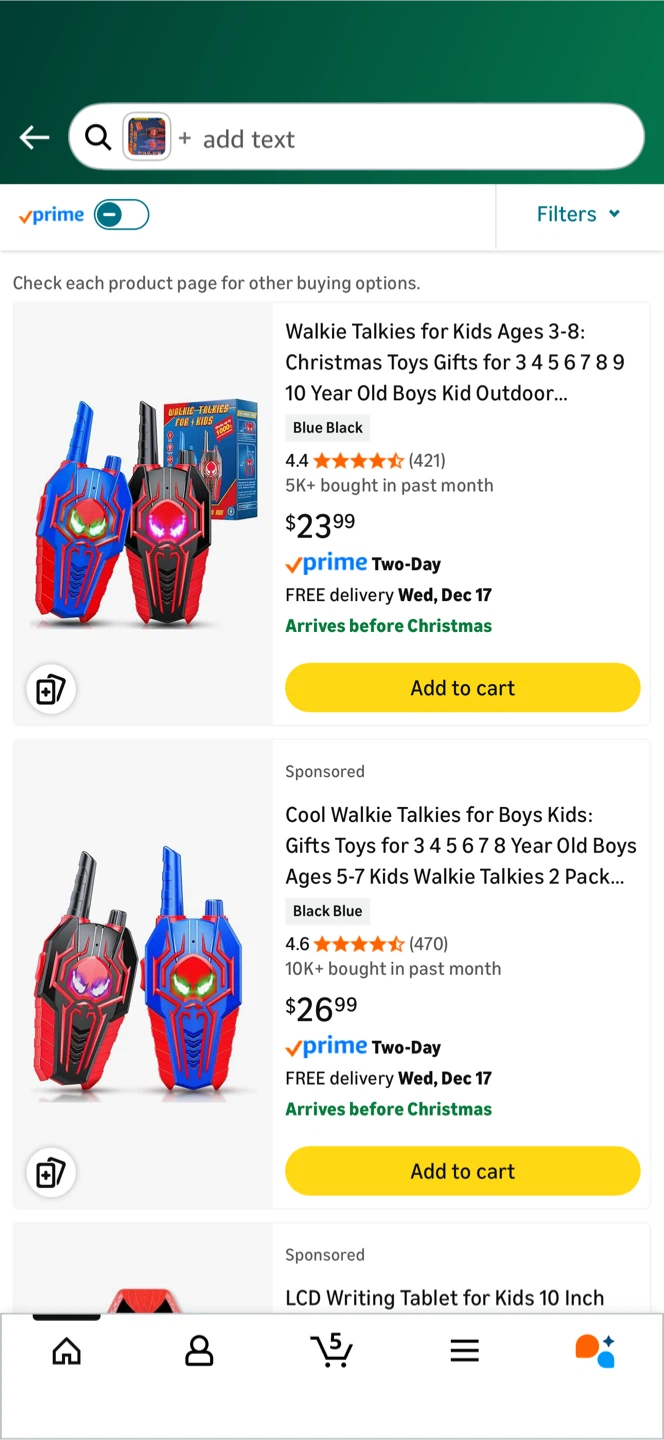This screenshot has height=1440, width=664.
Task: Open the account profile tab
Action: (x=199, y=1352)
